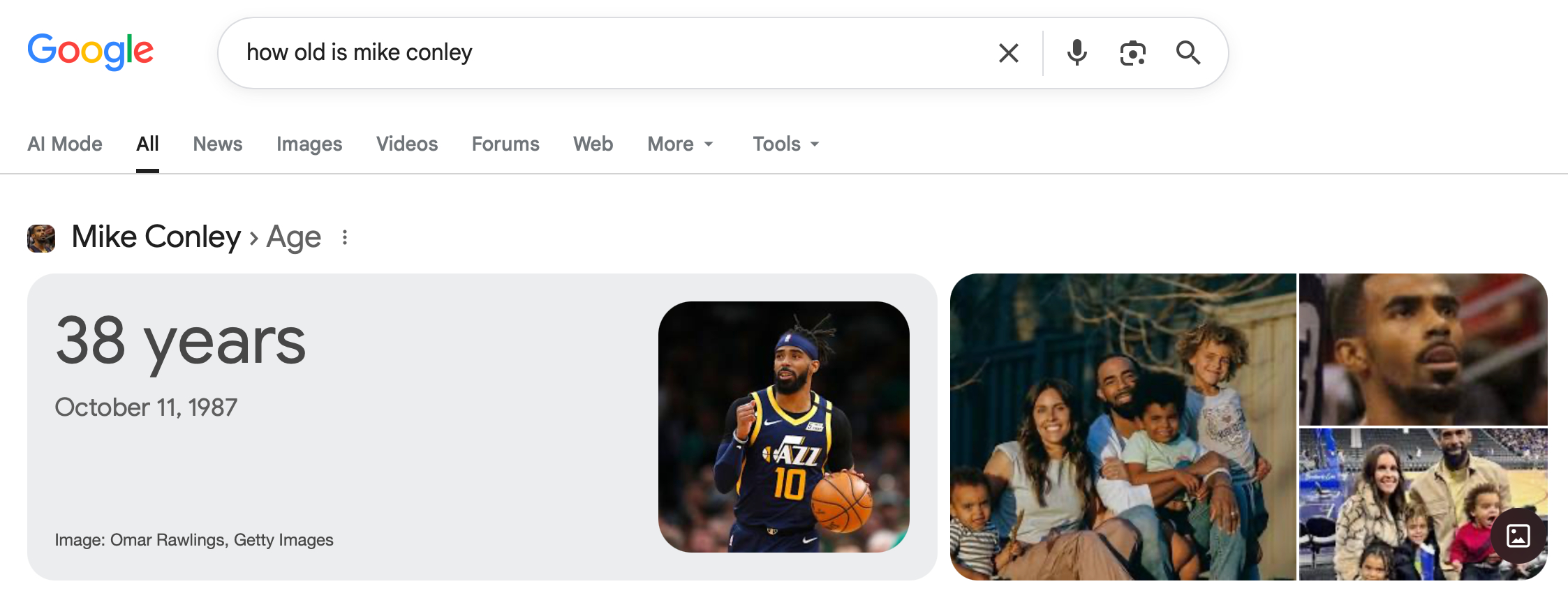Switch to the Images tab
This screenshot has width=1568, height=607.
coord(309,144)
